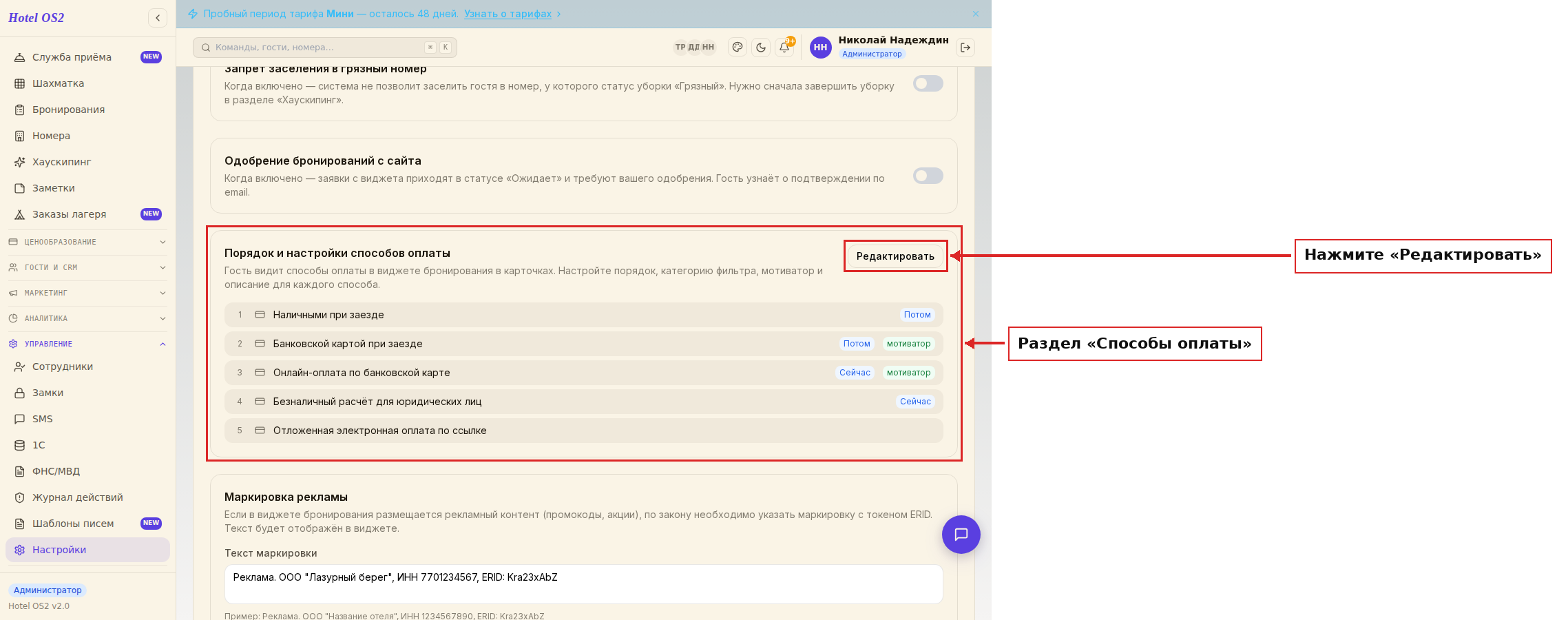Viewport: 1568px width, 620px height.
Task: Switch to dark mode moon icon
Action: tap(761, 48)
